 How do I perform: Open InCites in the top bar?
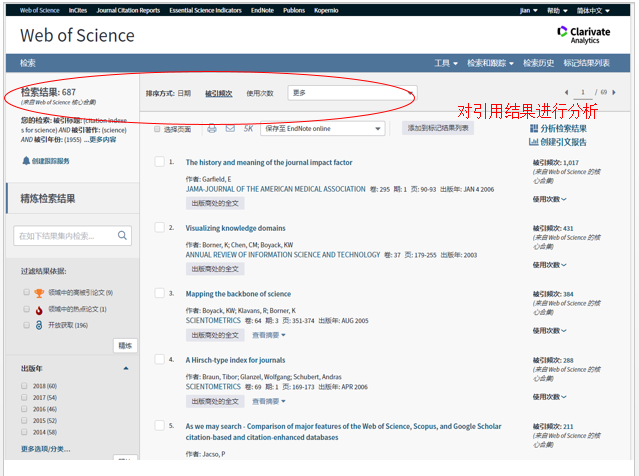[x=78, y=10]
